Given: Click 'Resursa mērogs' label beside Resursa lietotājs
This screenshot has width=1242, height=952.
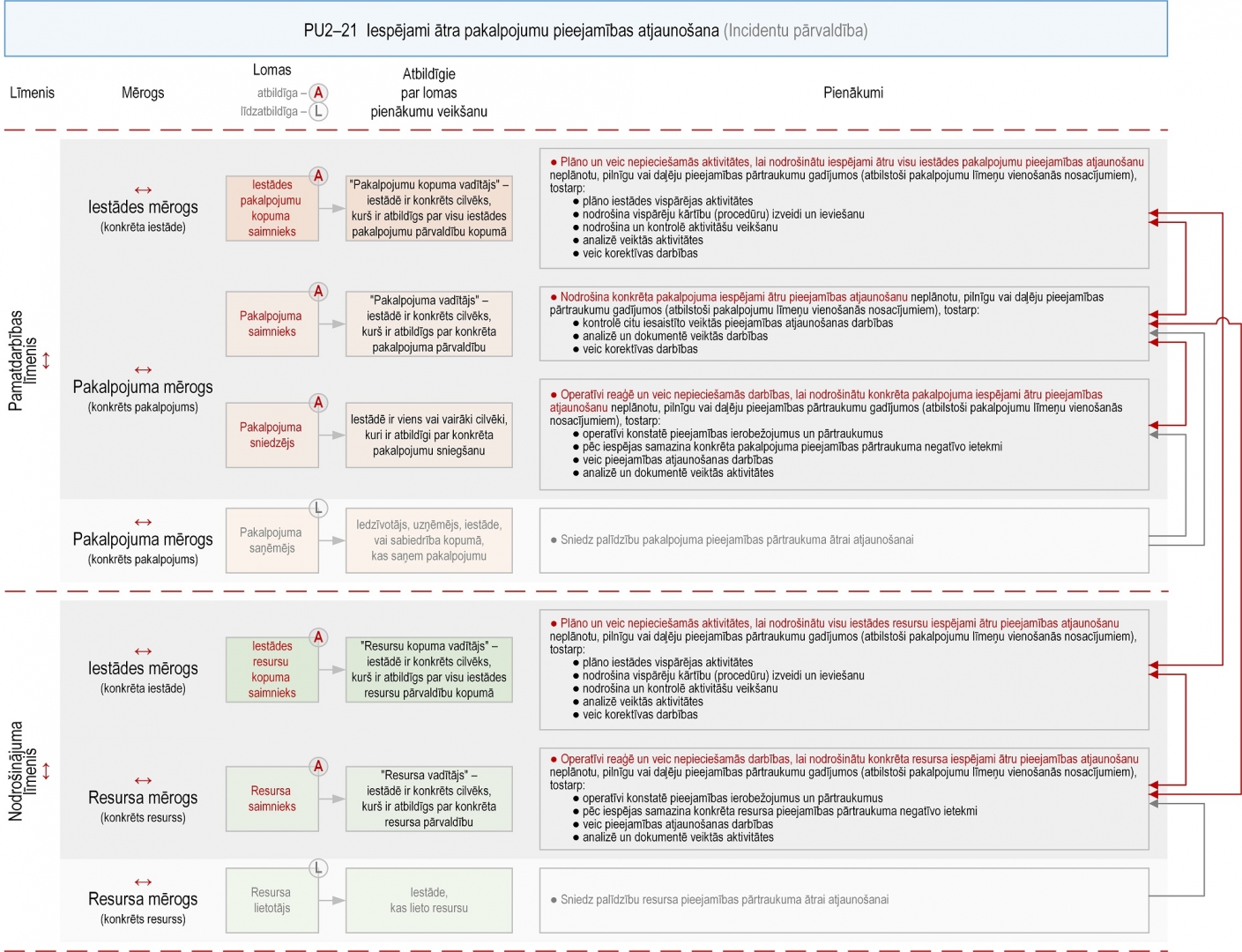Looking at the screenshot, I should click(143, 899).
